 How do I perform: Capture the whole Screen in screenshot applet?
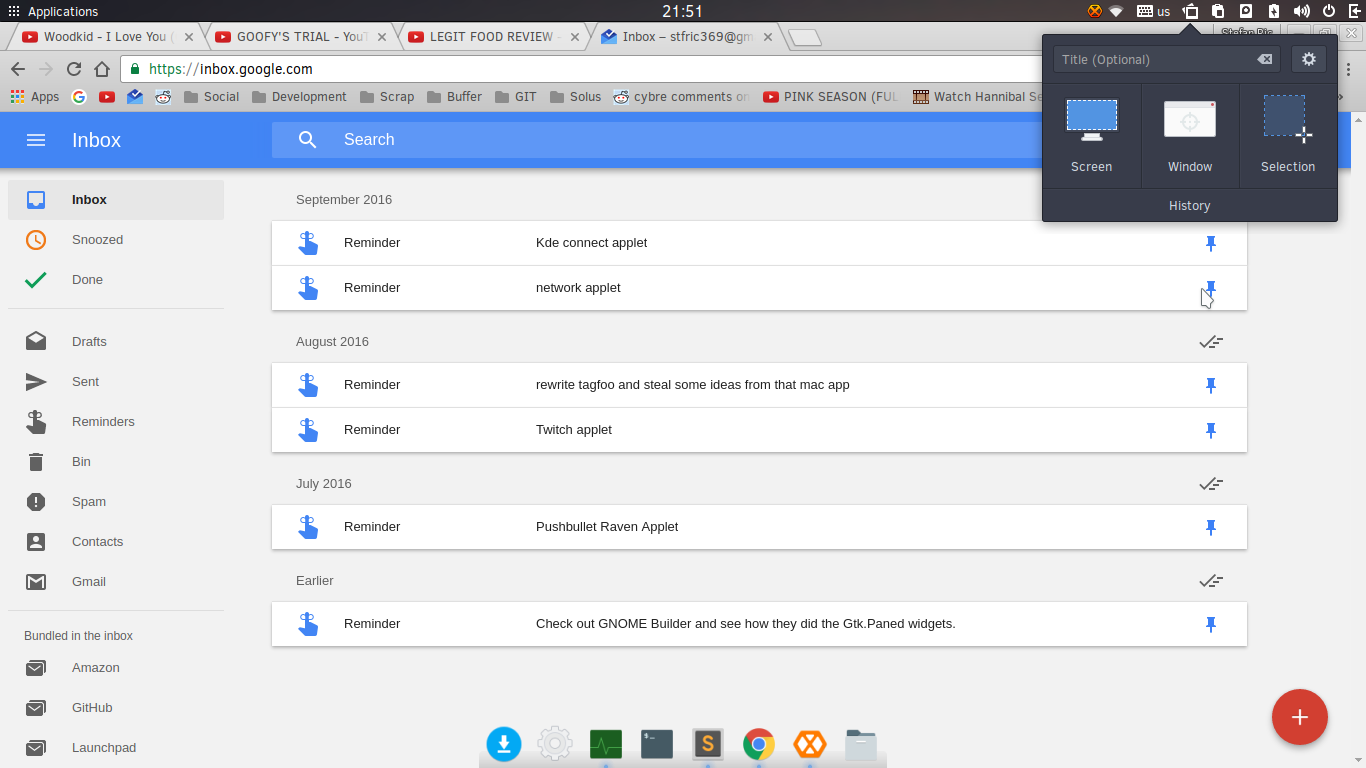pos(1092,136)
